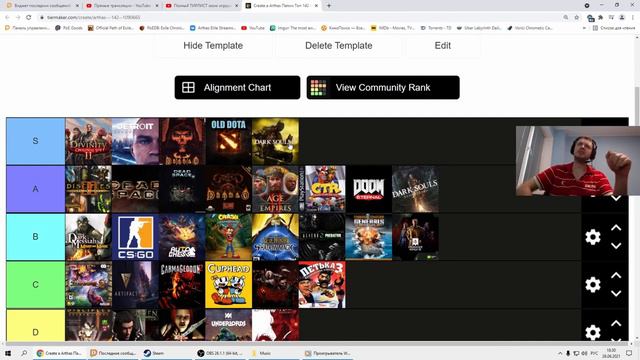The image size is (640, 360).
Task: Click the page vertical scrollbar
Action: tap(637, 188)
